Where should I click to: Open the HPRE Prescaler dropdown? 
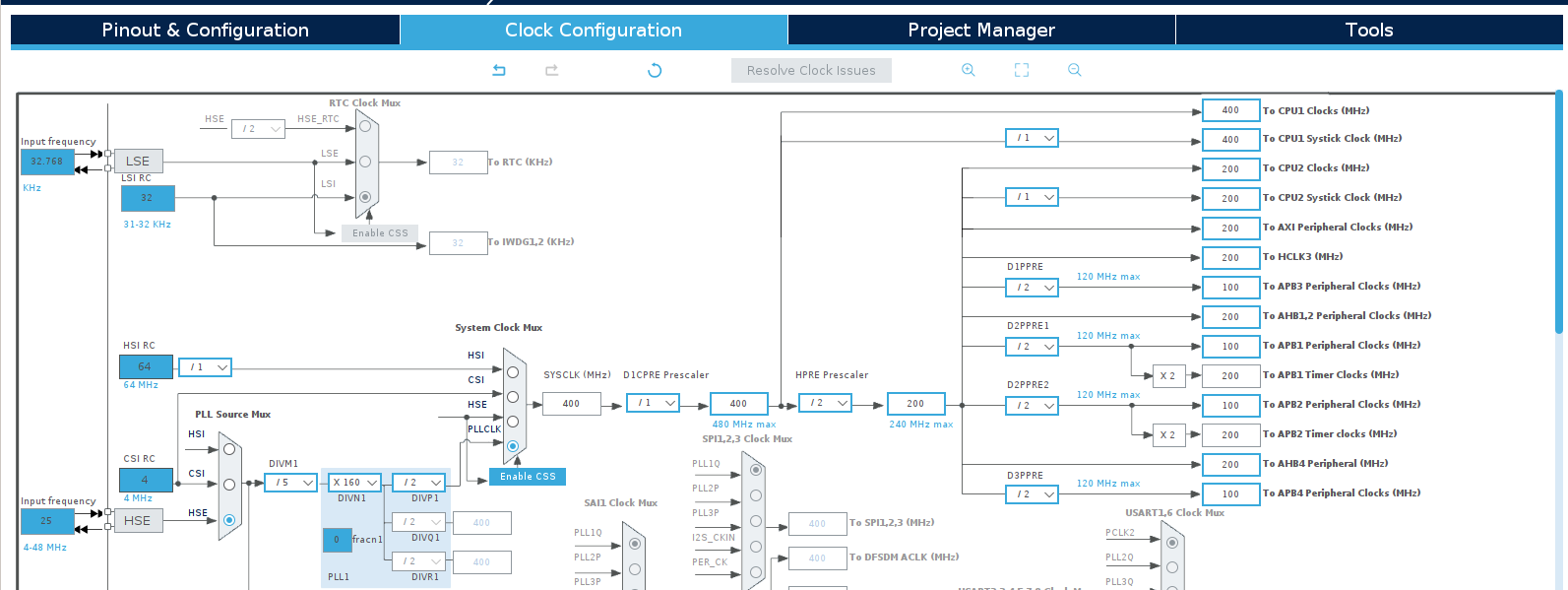coord(825,403)
